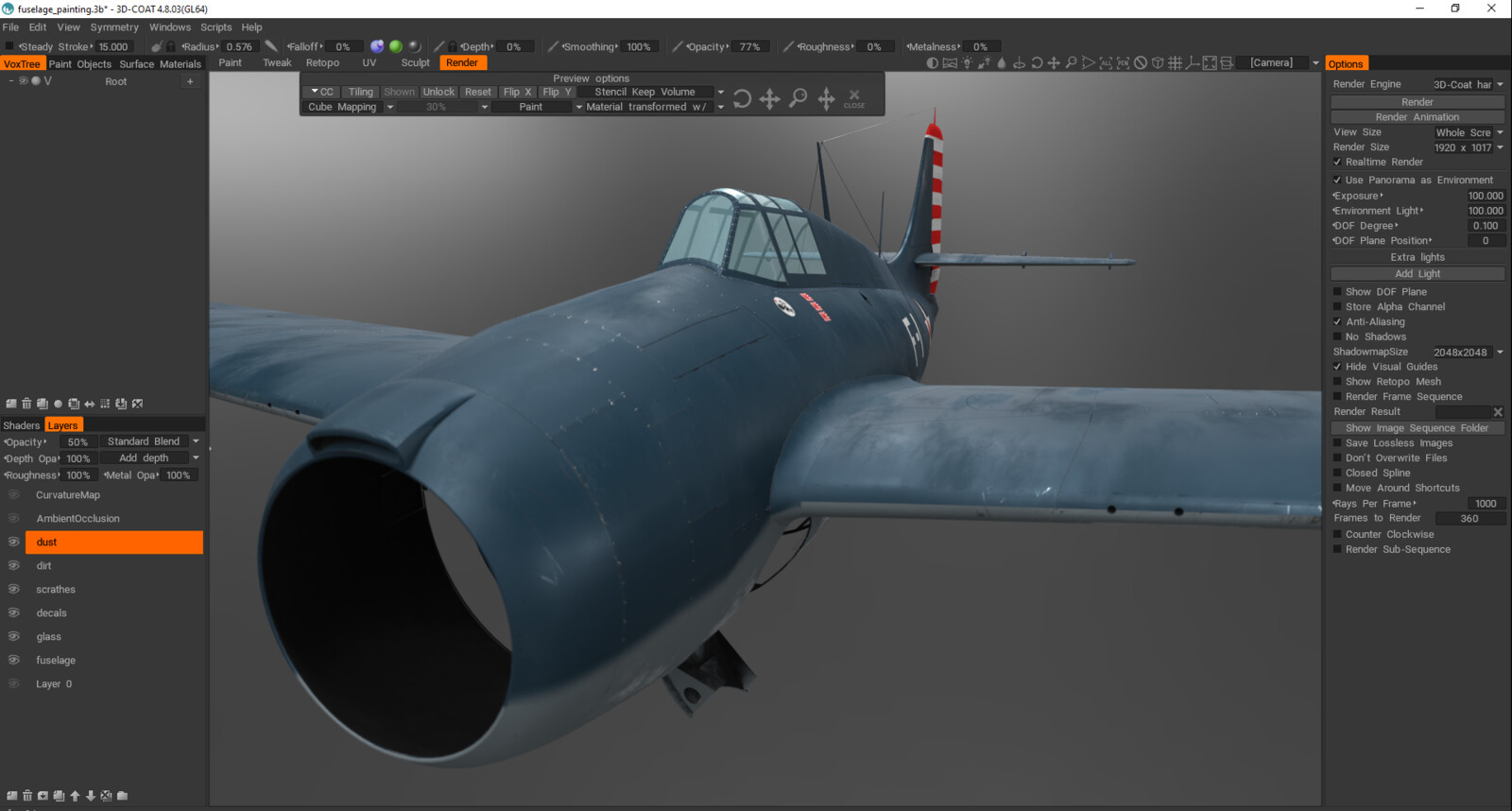Click the Frames to Render input field
Image resolution: width=1512 pixels, height=811 pixels.
point(1469,519)
